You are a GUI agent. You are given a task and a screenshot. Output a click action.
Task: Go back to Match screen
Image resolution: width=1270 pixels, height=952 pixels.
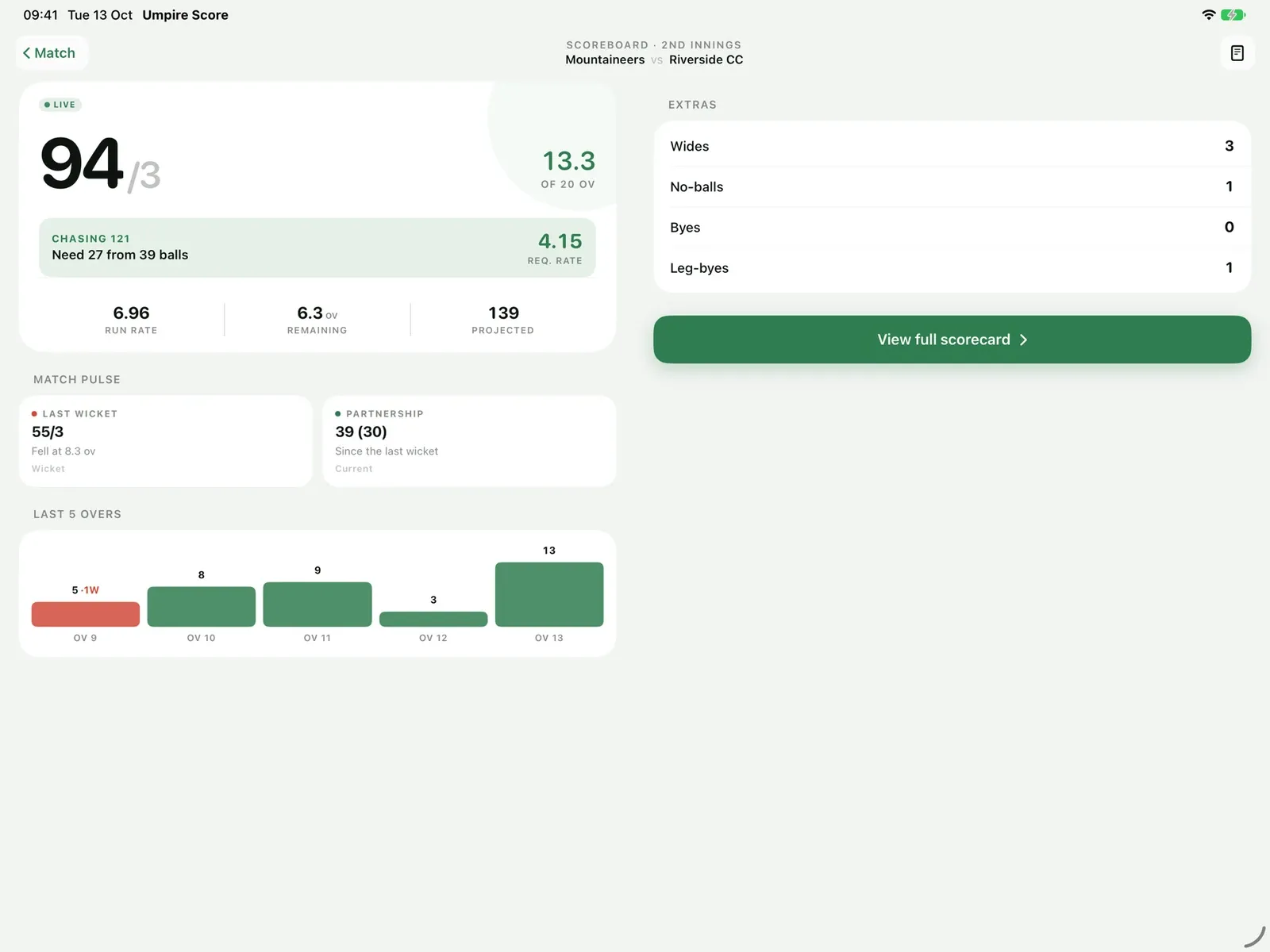pyautogui.click(x=52, y=53)
